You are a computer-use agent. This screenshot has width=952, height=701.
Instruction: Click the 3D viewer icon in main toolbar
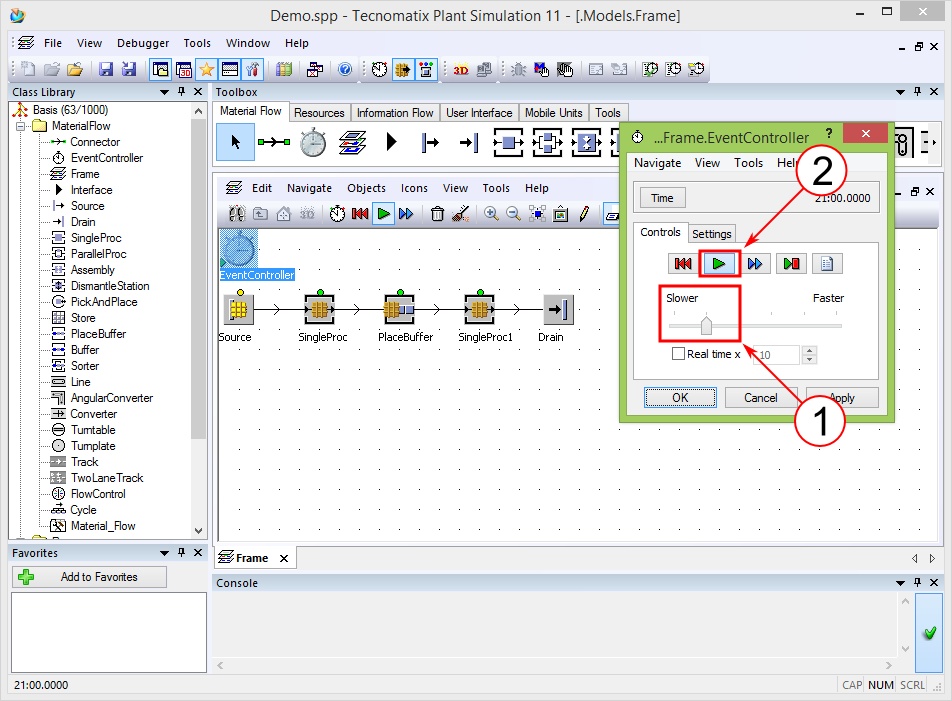461,70
